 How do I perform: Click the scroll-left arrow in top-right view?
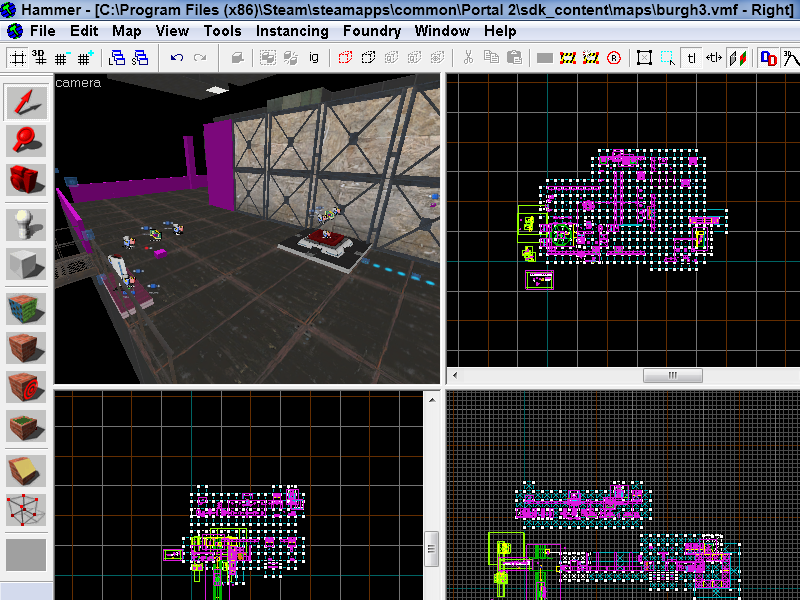click(455, 376)
